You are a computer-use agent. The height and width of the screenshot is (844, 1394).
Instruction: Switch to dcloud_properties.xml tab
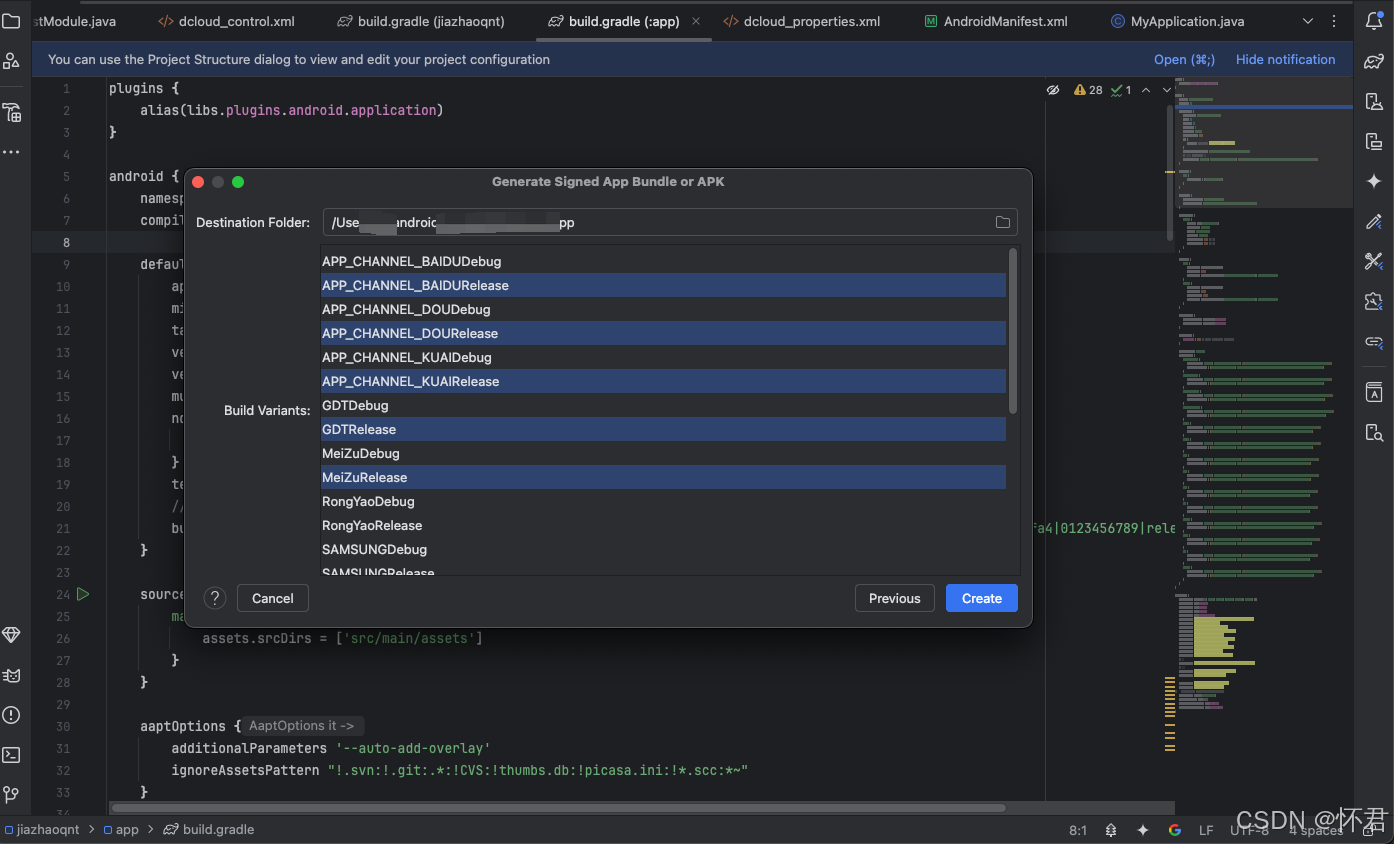pyautogui.click(x=801, y=21)
